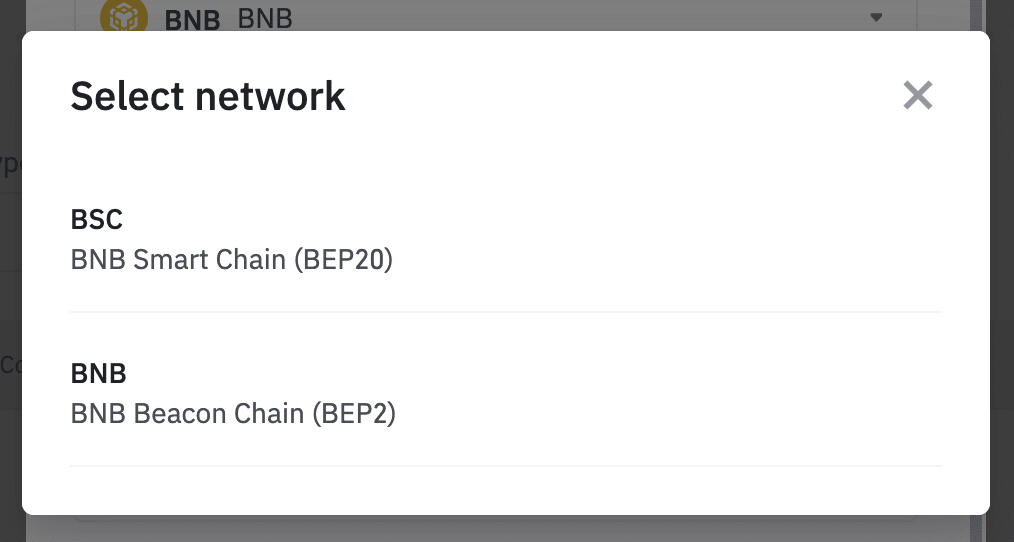Click the BNB coin logo icon
Screen dimensions: 1014x542
[x=125, y=17]
